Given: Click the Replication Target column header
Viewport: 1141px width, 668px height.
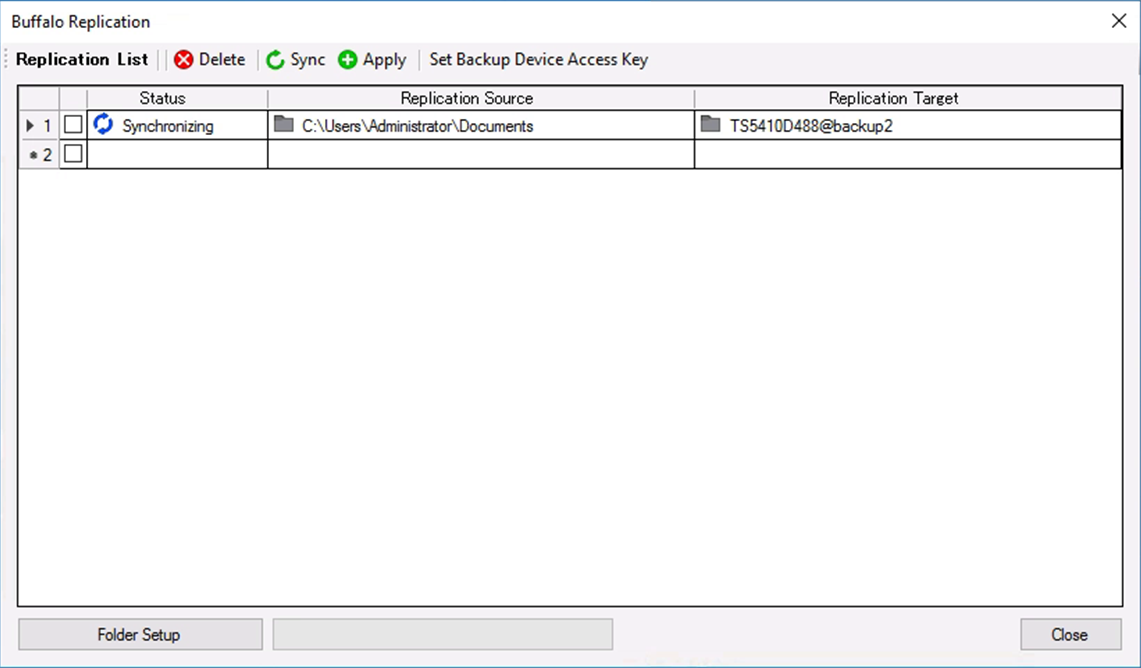Looking at the screenshot, I should pos(893,98).
